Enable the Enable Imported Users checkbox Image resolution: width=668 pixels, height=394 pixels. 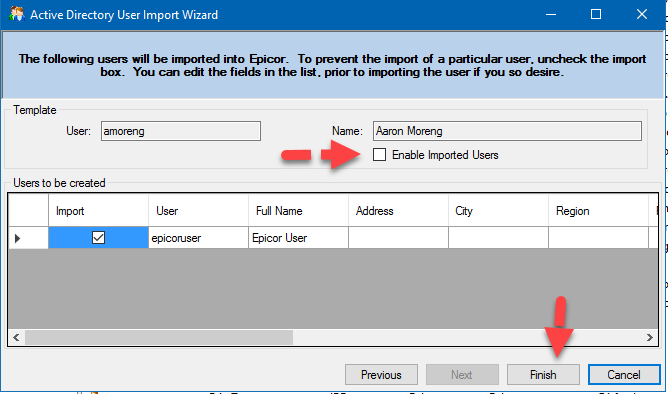pyautogui.click(x=379, y=154)
